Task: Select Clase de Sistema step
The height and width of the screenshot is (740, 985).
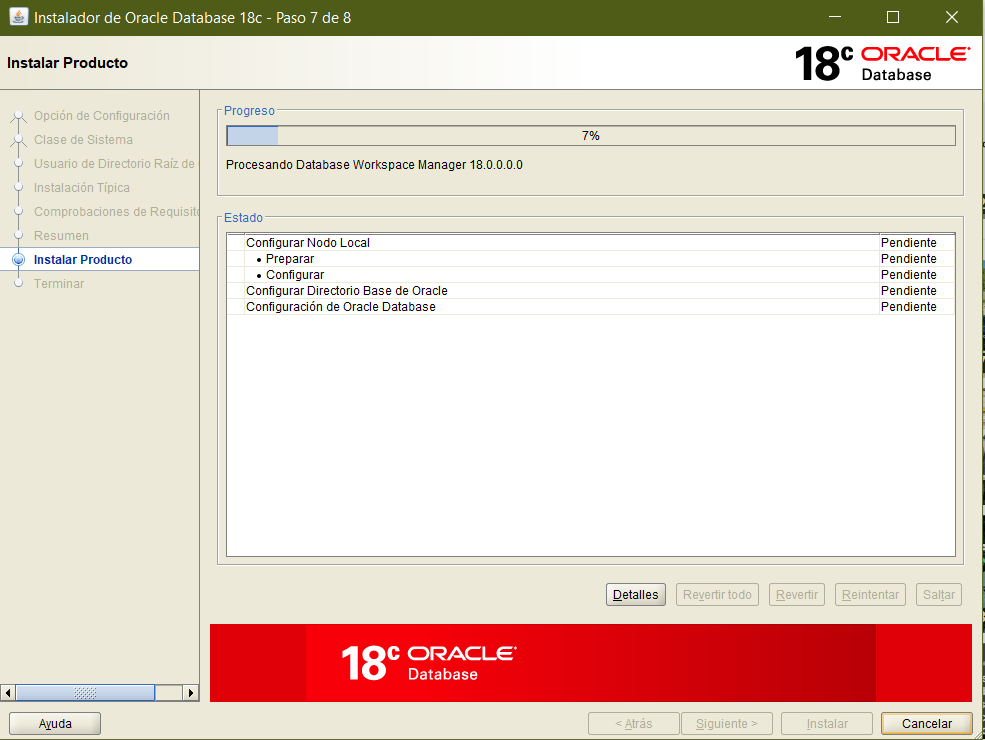Action: point(83,140)
